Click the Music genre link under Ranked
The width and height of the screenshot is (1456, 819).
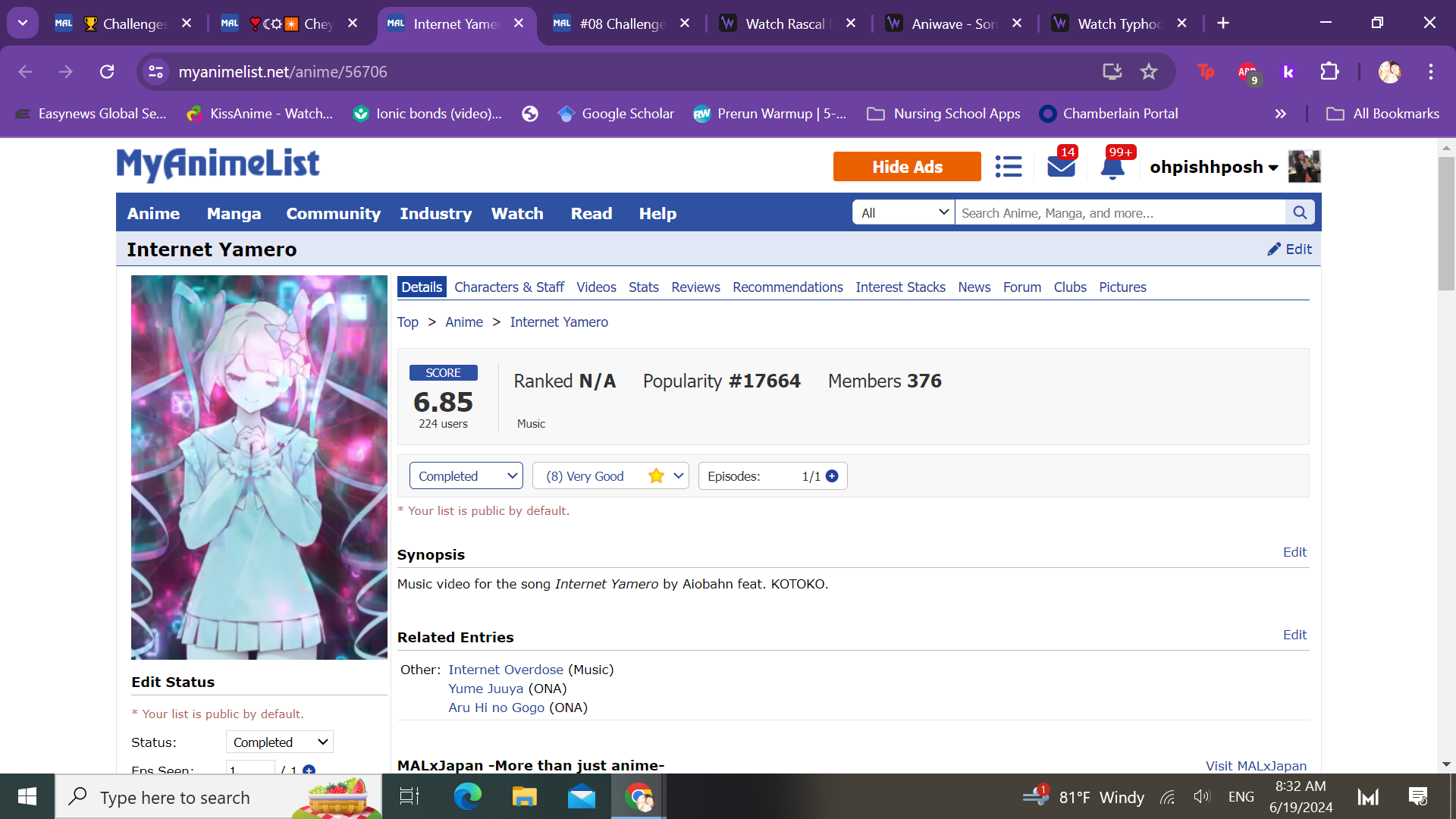point(531,424)
